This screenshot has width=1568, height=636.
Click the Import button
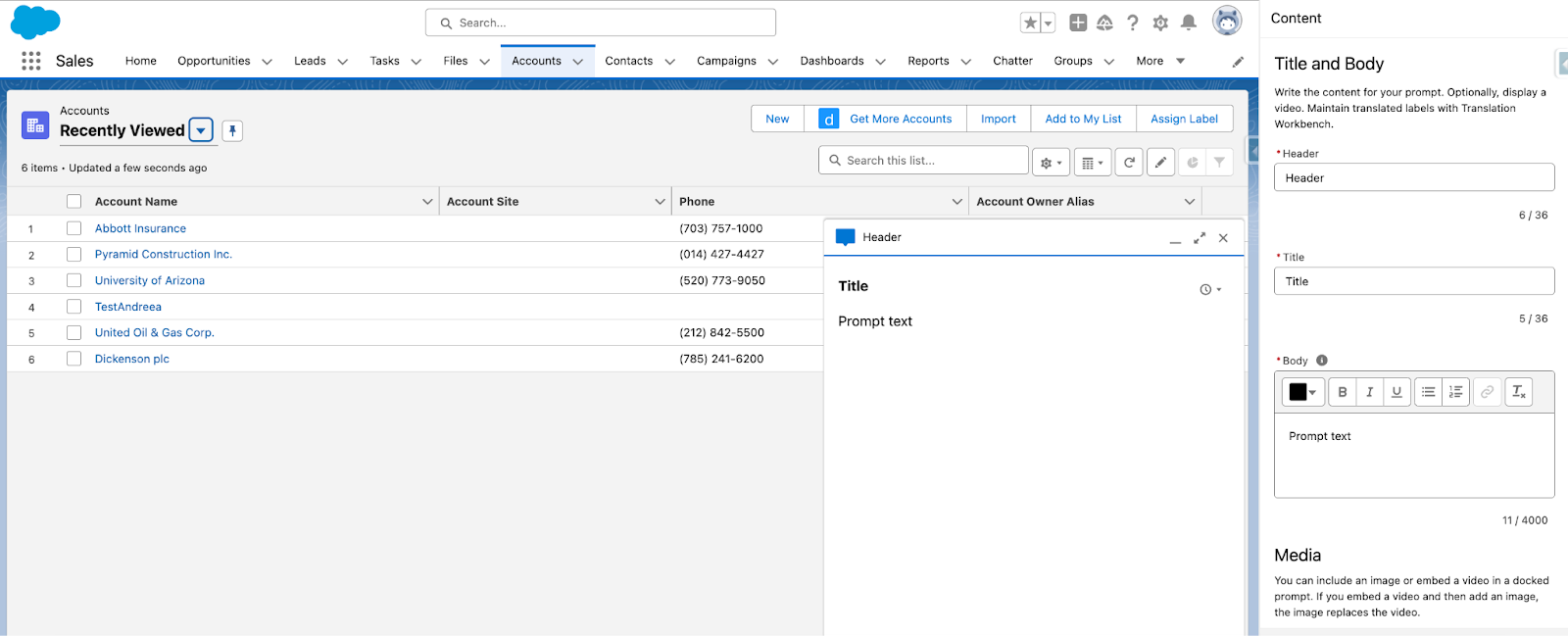pyautogui.click(x=998, y=119)
